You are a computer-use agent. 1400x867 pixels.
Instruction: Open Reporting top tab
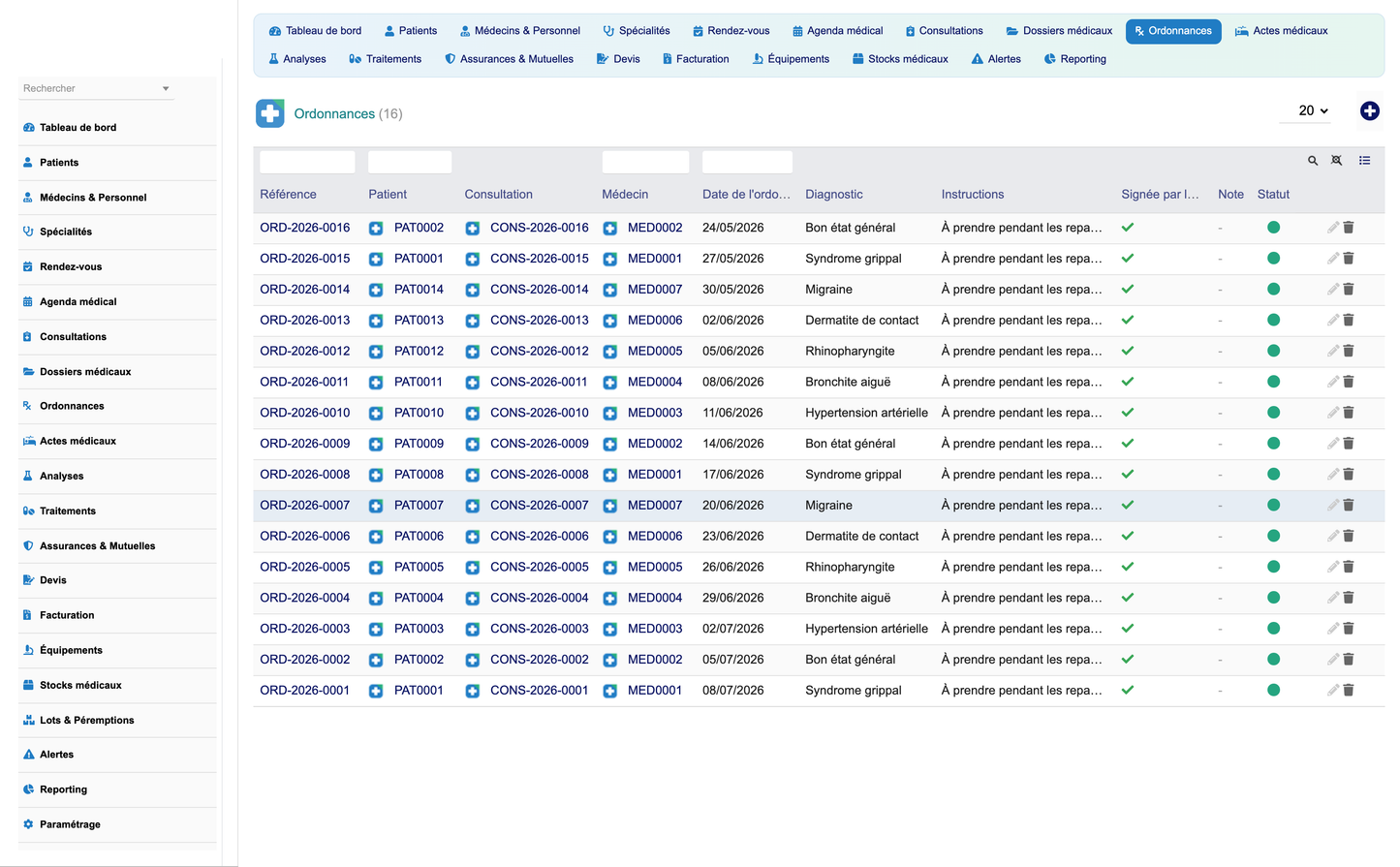tap(1074, 59)
